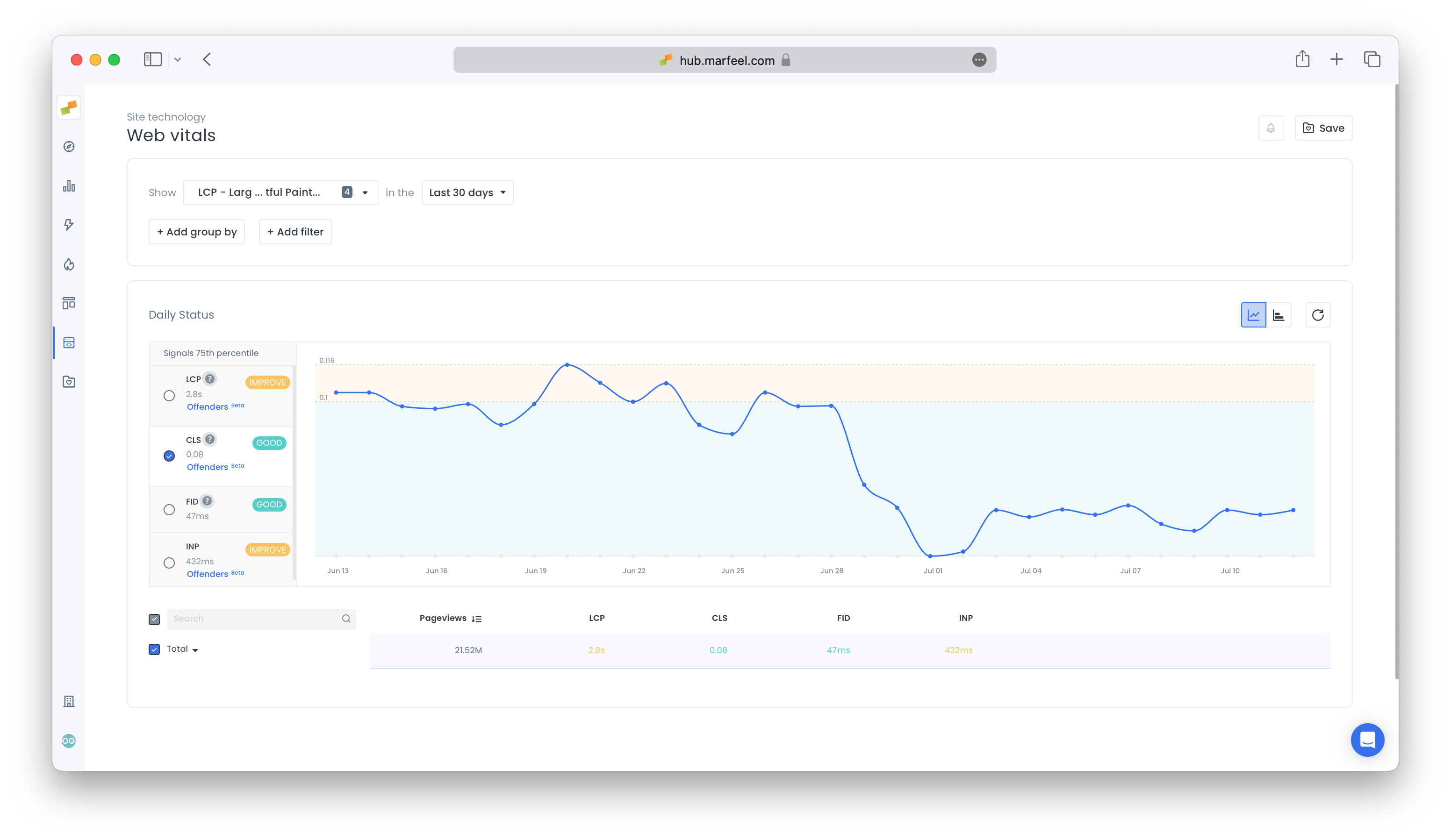Image resolution: width=1451 pixels, height=840 pixels.
Task: Open the compass Explore section in sidebar
Action: click(69, 147)
